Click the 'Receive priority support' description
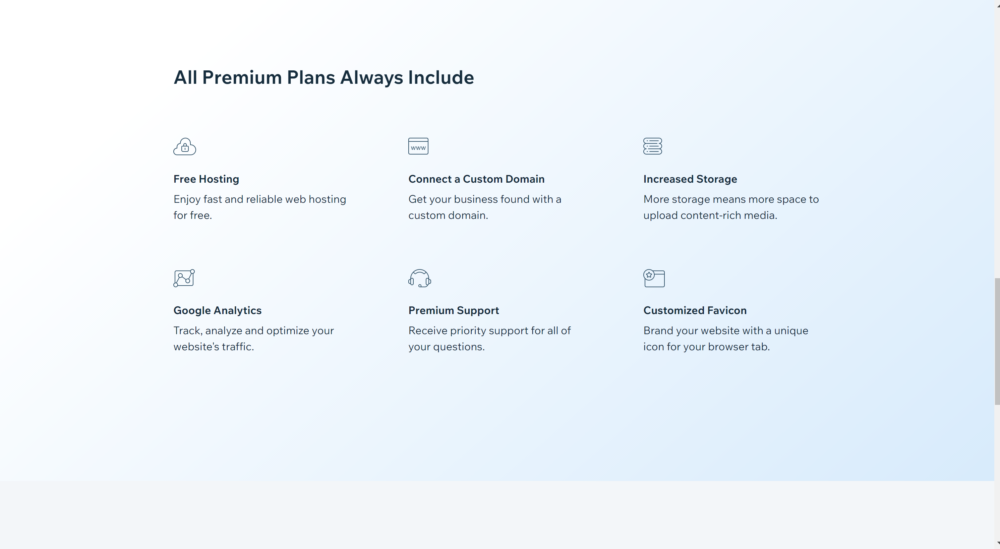This screenshot has height=549, width=1000. 489,339
